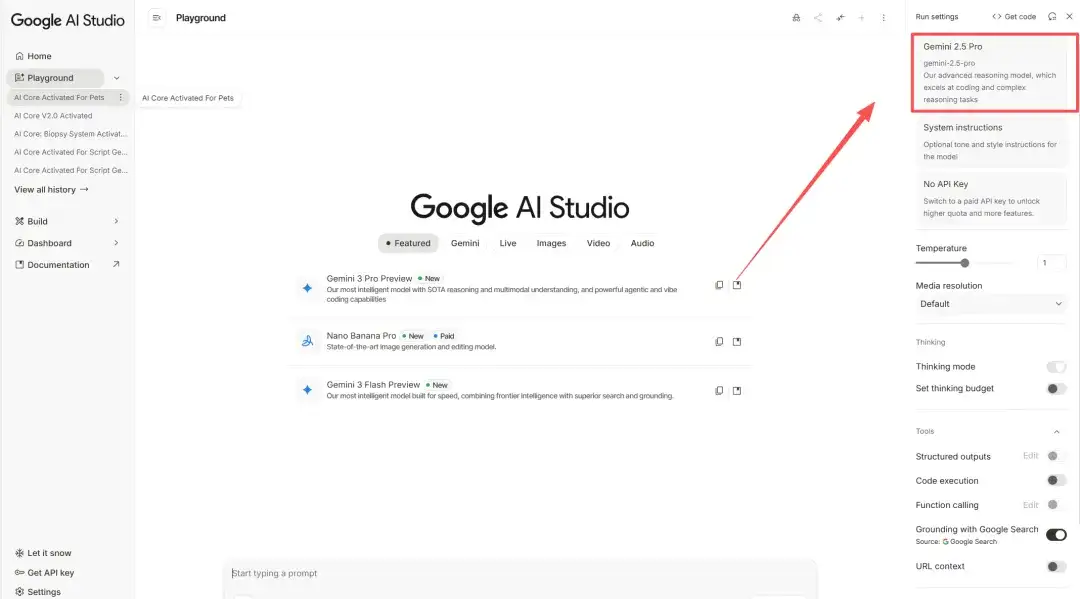Open Gemini 3 Pro Preview details icon
Screen dimensions: 1080x599
[x=737, y=285]
